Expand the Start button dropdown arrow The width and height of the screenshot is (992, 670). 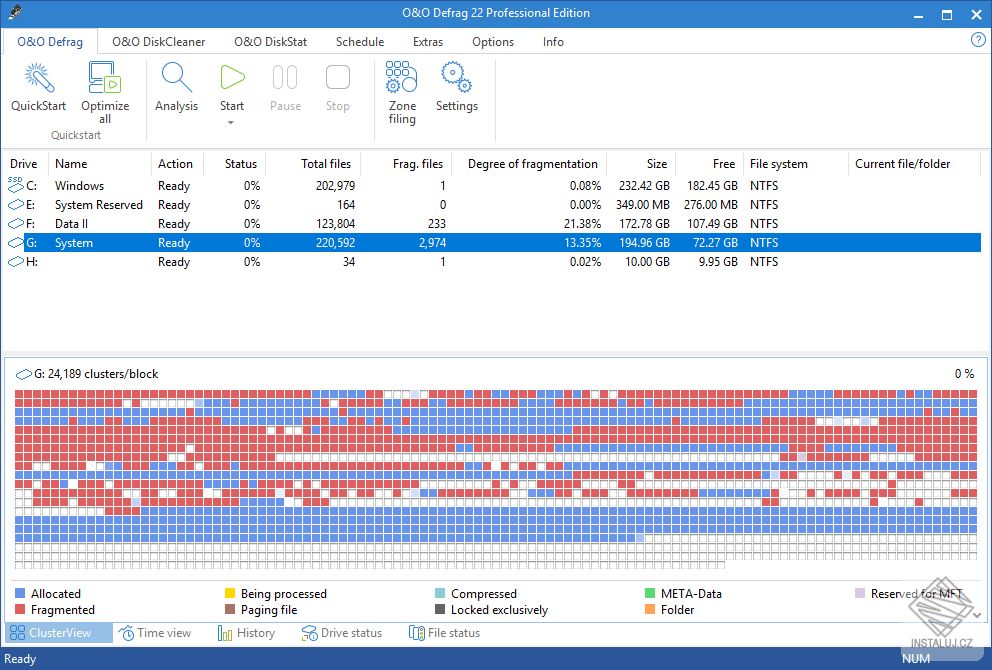tap(232, 123)
